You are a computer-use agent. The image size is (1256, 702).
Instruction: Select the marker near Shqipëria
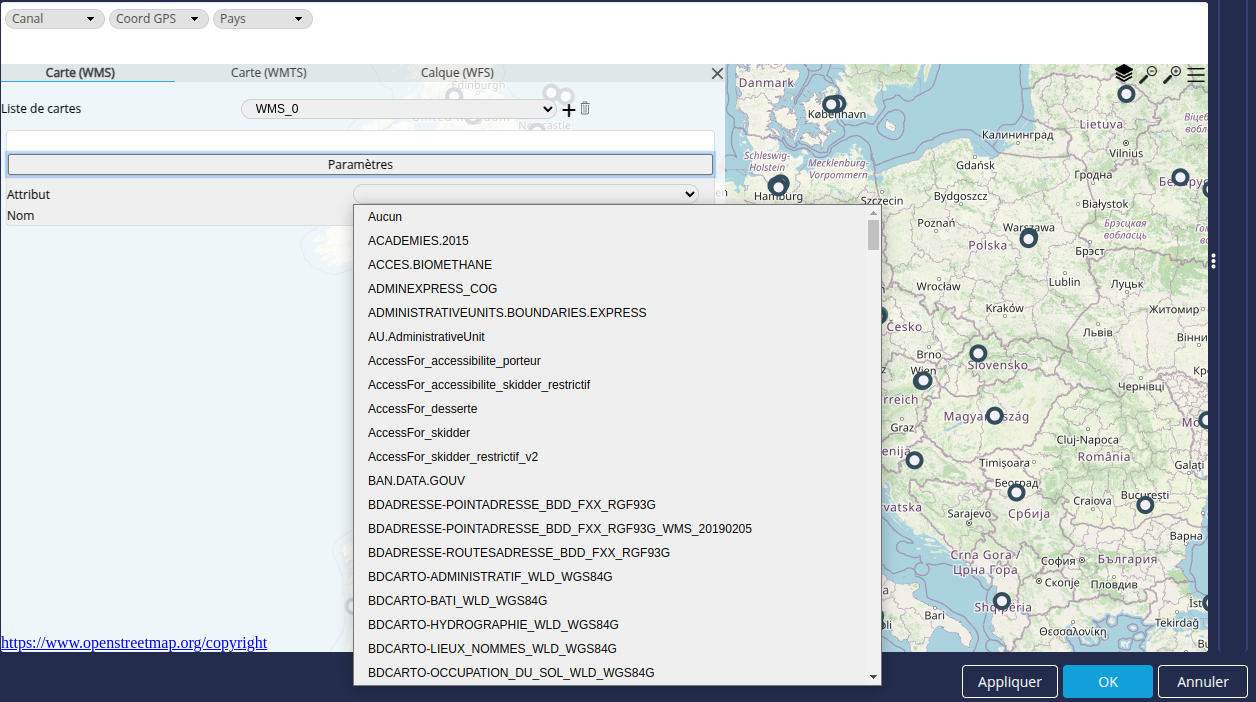click(x=1001, y=600)
